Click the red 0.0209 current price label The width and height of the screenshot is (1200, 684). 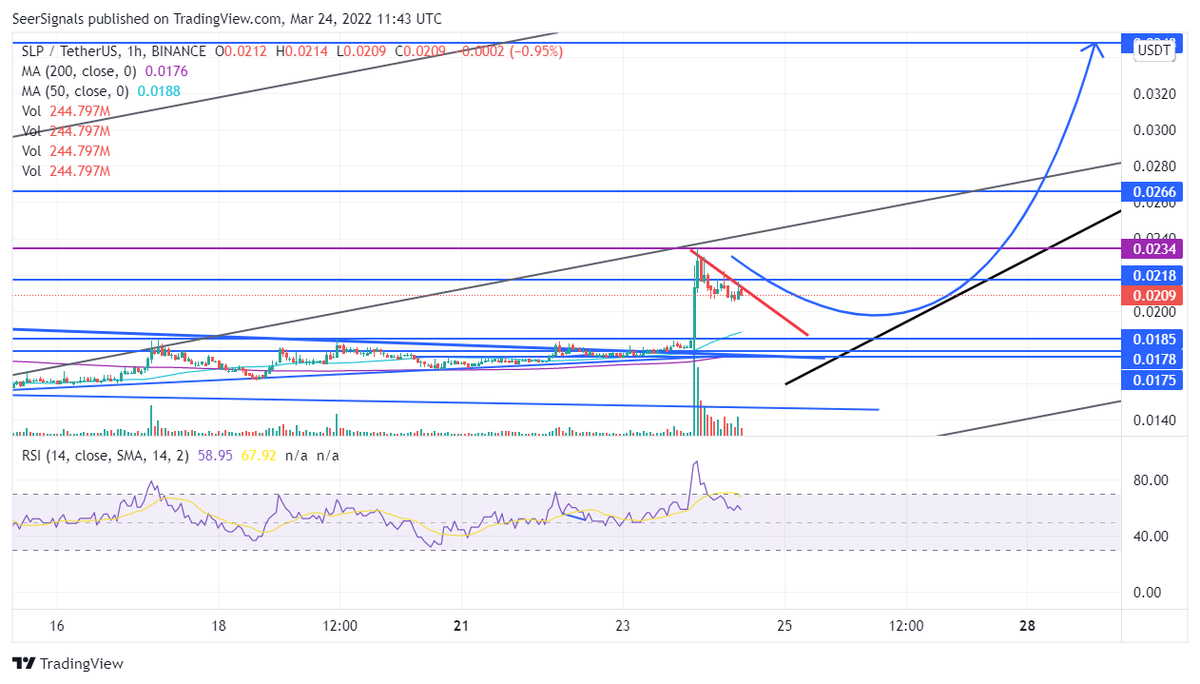pyautogui.click(x=1155, y=295)
